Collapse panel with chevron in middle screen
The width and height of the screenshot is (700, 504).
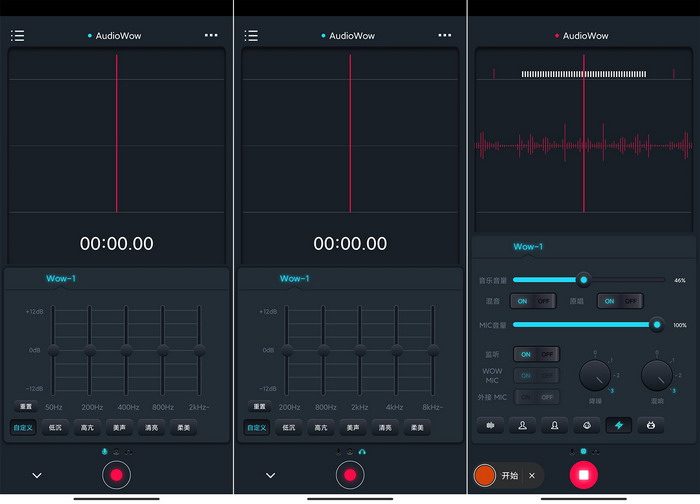pyautogui.click(x=271, y=475)
